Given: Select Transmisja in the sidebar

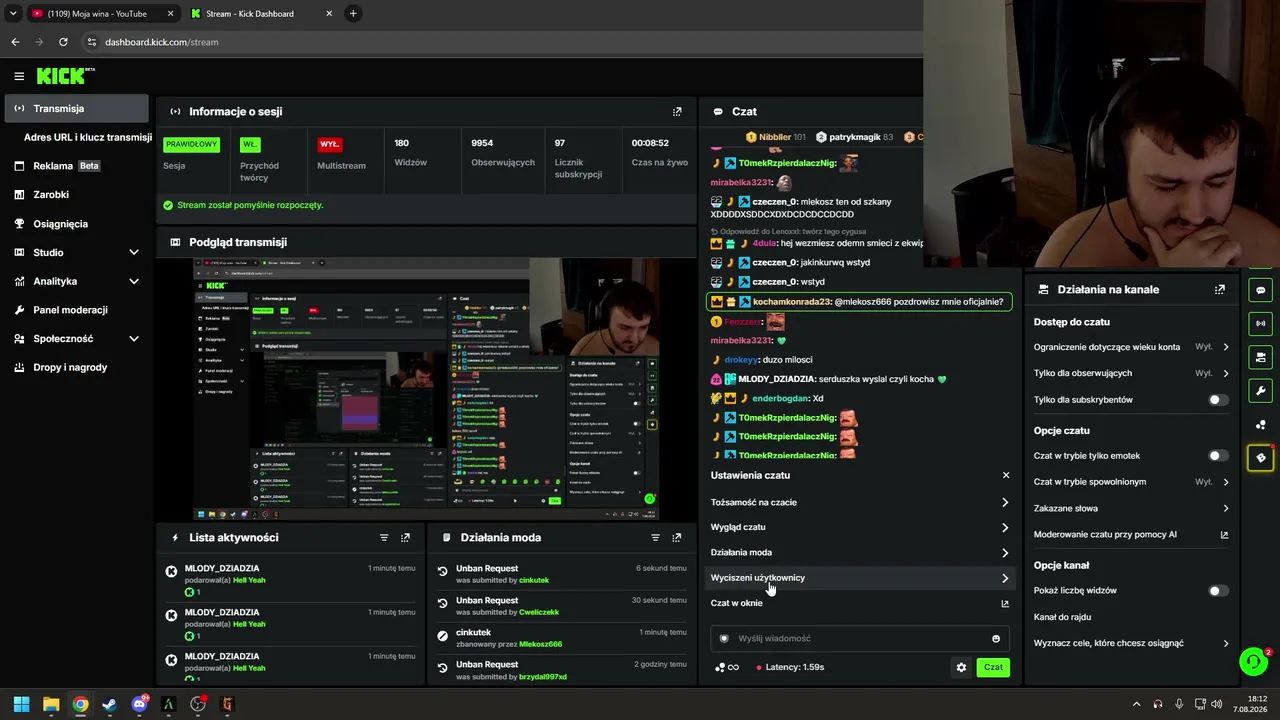Looking at the screenshot, I should pyautogui.click(x=77, y=108).
